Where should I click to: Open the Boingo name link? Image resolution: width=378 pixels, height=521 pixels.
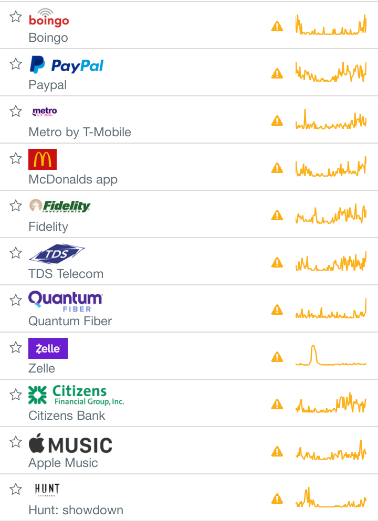(48, 38)
